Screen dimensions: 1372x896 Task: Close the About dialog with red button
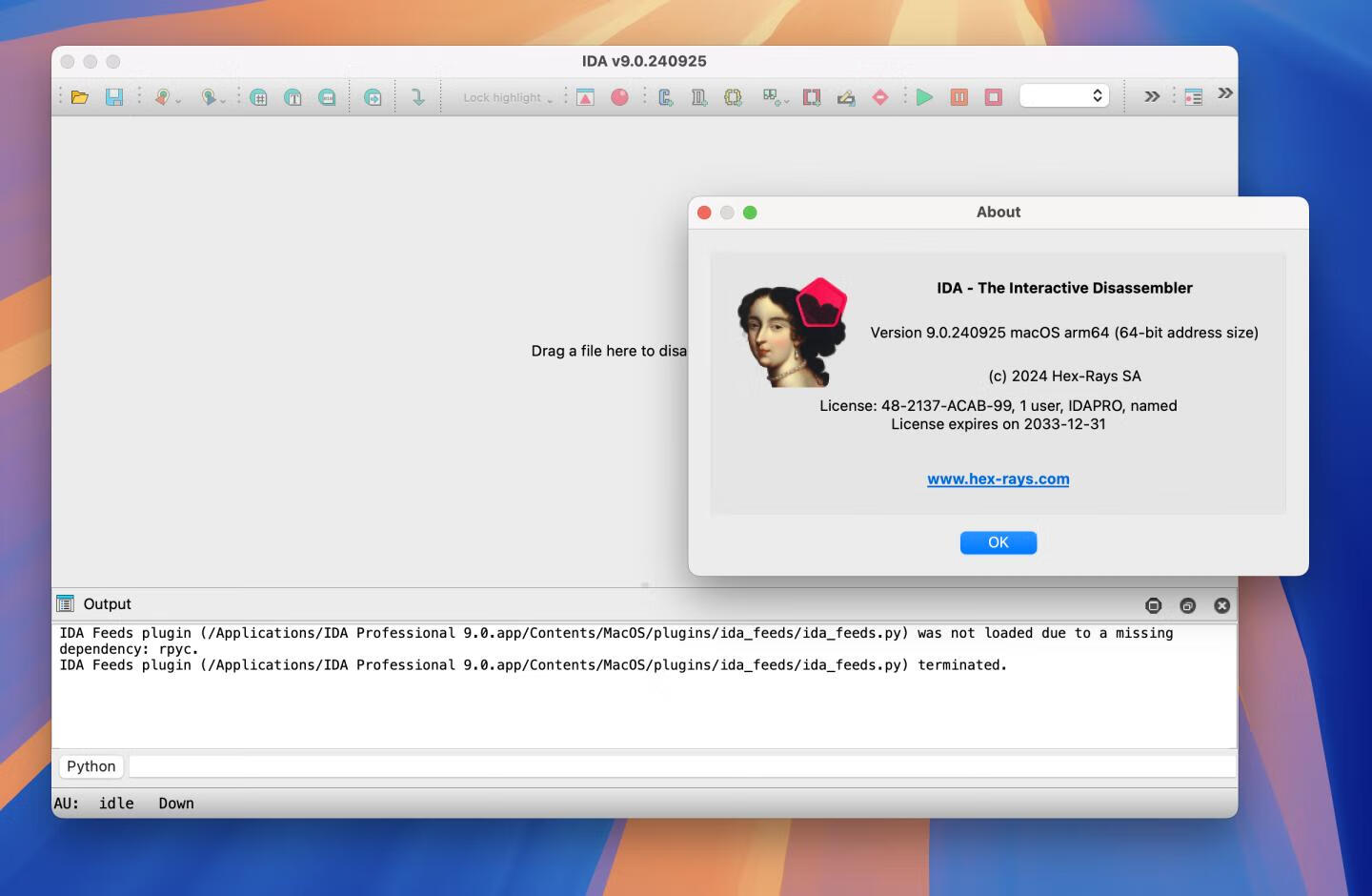tap(704, 213)
